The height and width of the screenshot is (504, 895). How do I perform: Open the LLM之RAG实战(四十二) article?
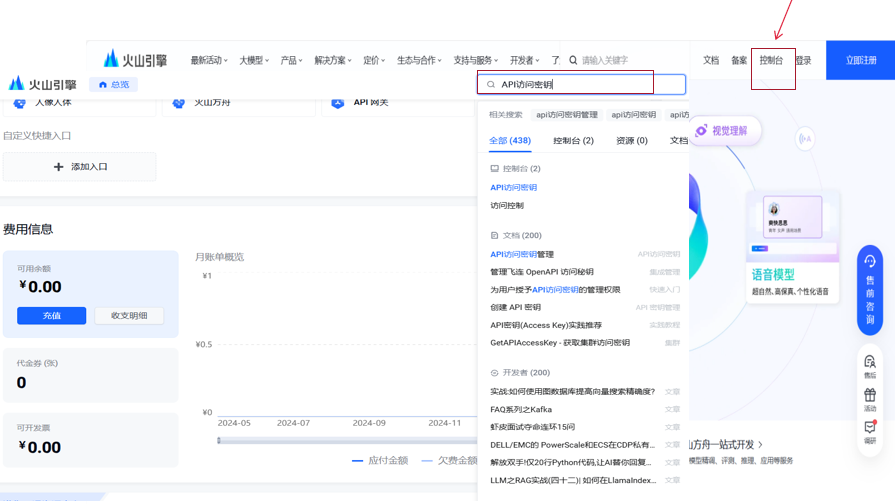coord(573,480)
